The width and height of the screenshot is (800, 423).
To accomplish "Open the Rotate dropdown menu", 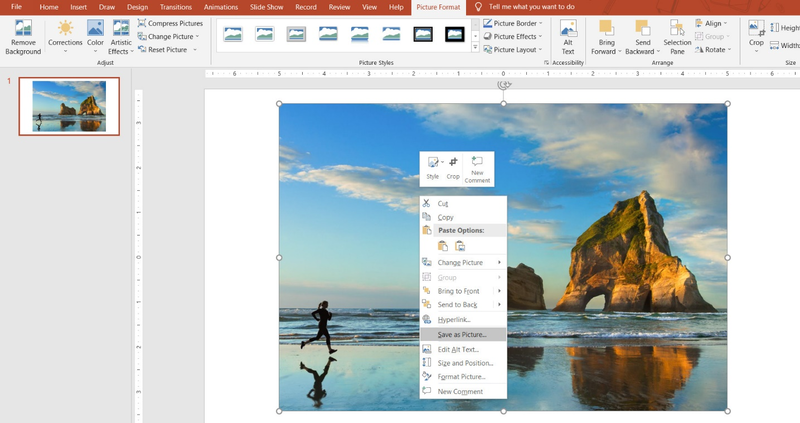I will coord(713,49).
